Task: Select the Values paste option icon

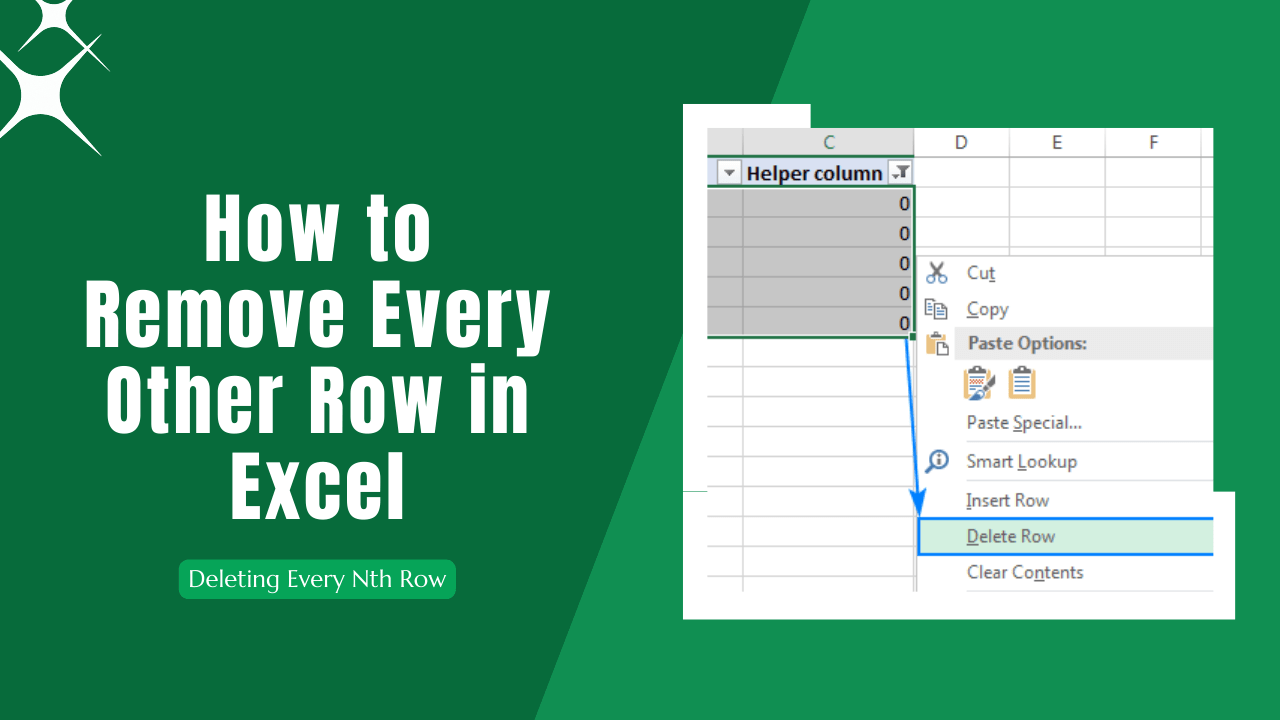Action: click(x=1021, y=383)
